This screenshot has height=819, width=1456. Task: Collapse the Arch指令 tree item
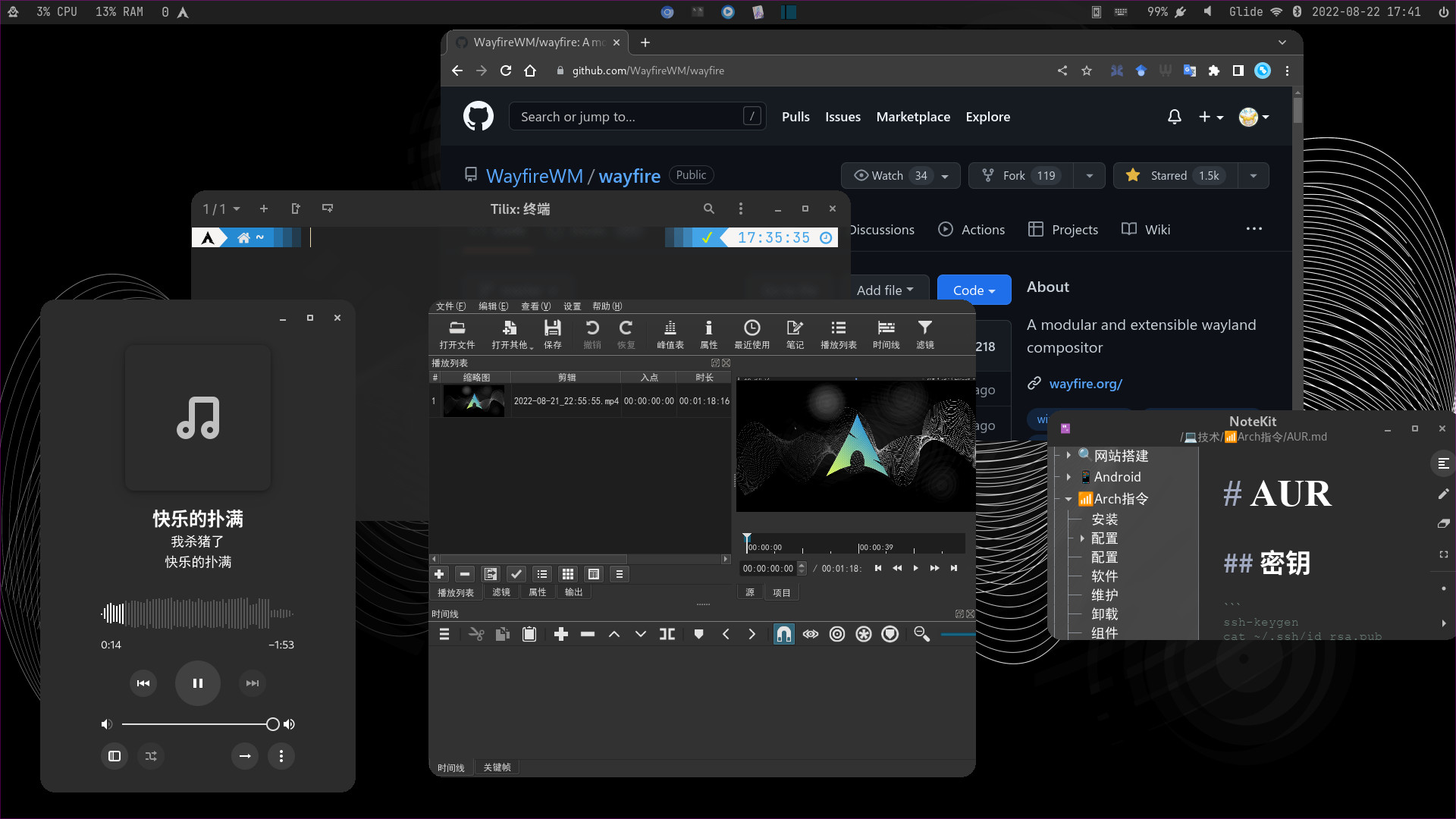tap(1068, 499)
